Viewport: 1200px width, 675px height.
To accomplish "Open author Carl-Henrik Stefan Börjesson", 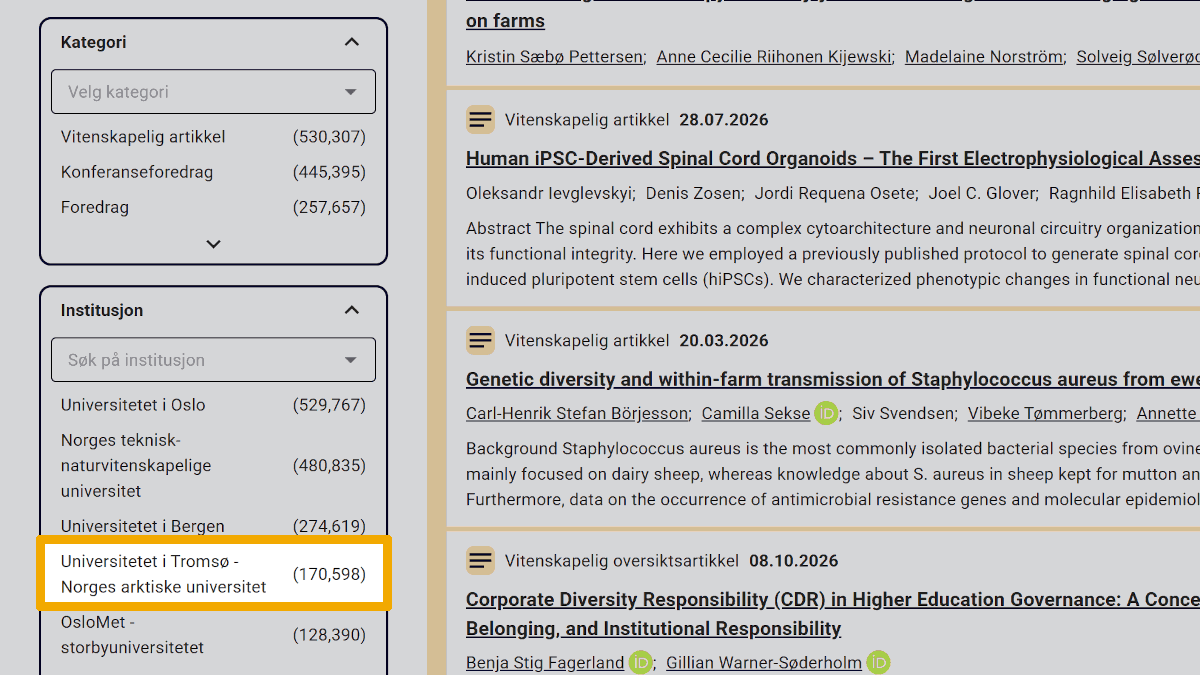I will pyautogui.click(x=577, y=413).
